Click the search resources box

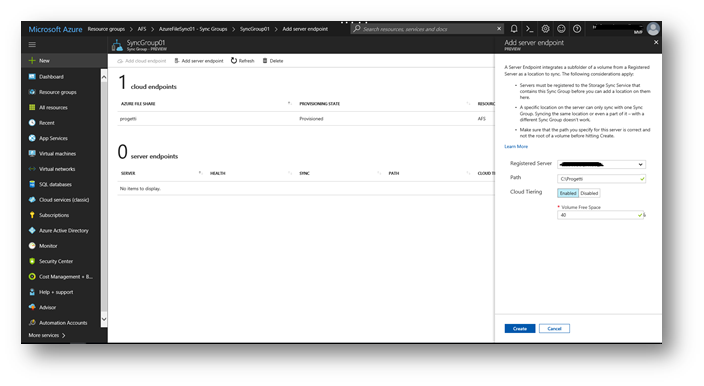click(x=427, y=29)
